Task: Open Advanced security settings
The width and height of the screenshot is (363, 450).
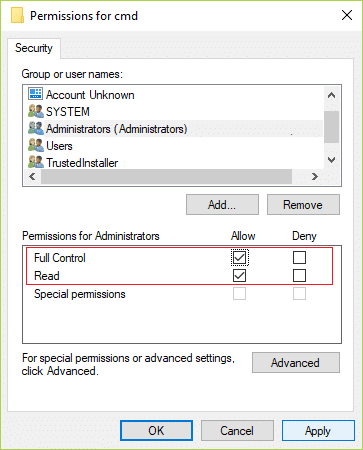Action: [x=296, y=363]
